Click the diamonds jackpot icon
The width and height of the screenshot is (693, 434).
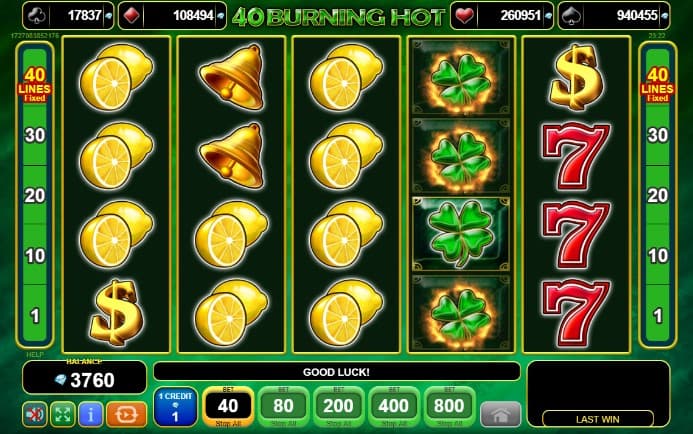point(131,15)
